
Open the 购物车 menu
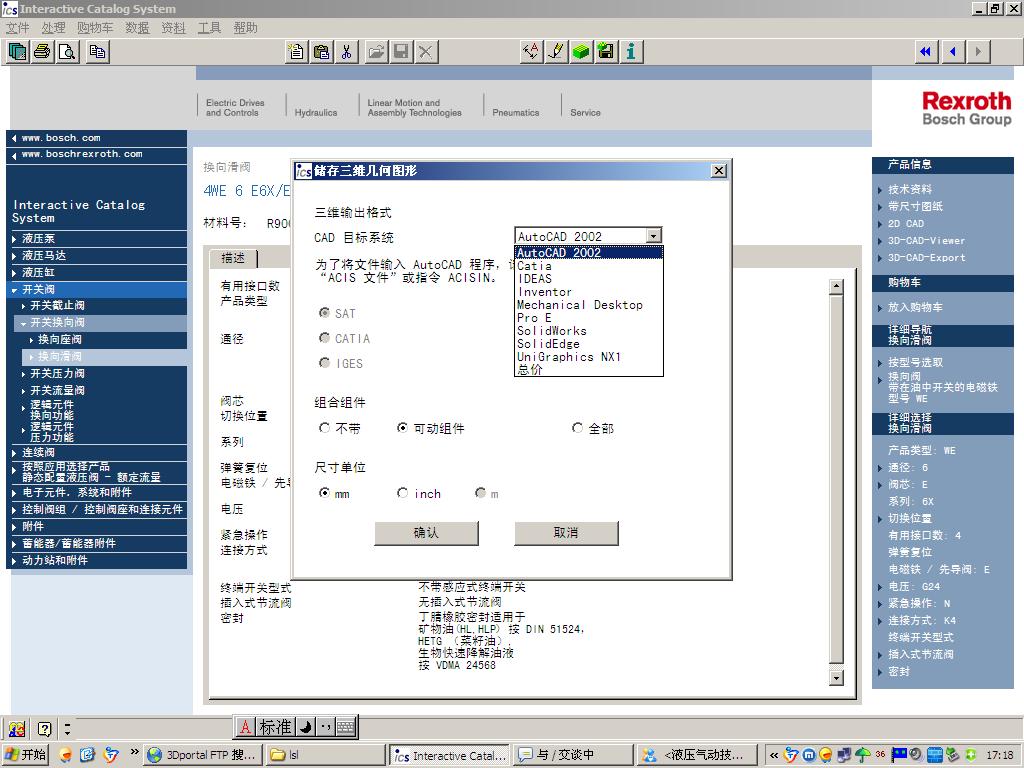[95, 27]
